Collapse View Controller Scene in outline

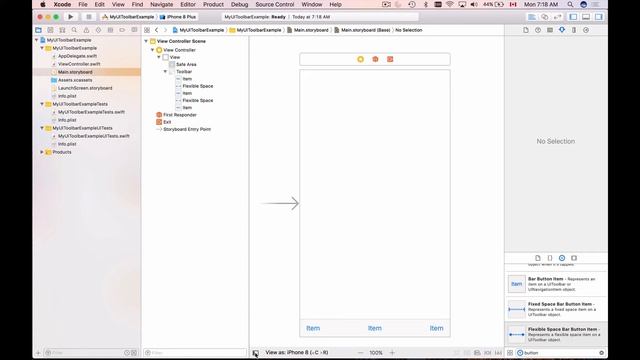click(146, 41)
